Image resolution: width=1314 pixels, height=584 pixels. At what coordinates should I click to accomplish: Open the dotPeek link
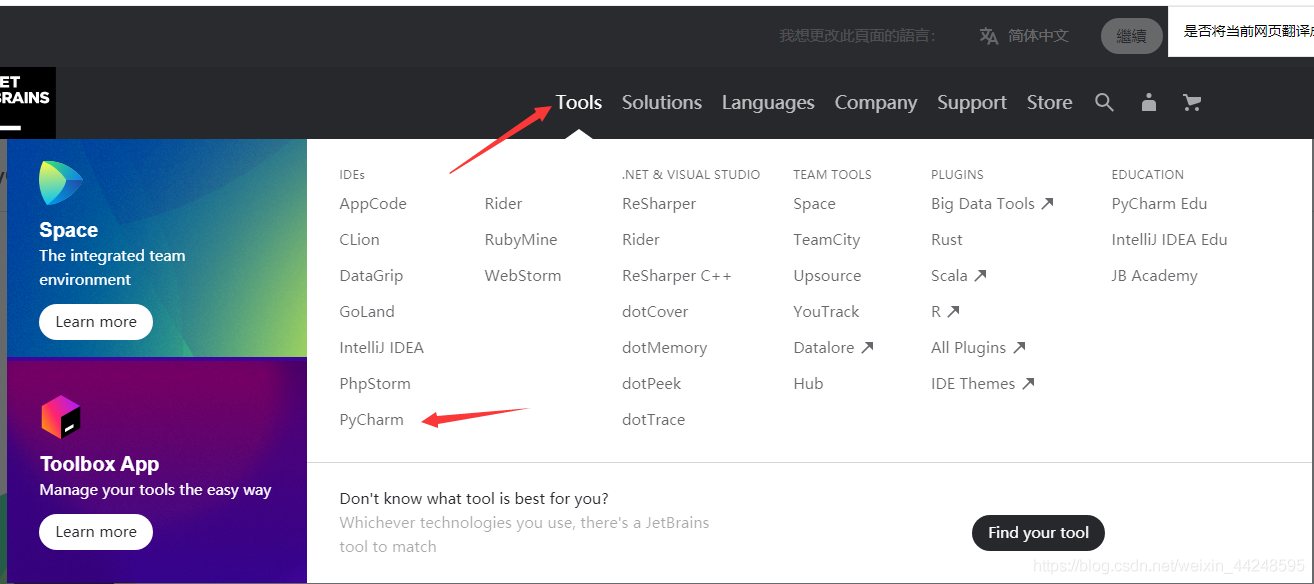[x=652, y=384]
